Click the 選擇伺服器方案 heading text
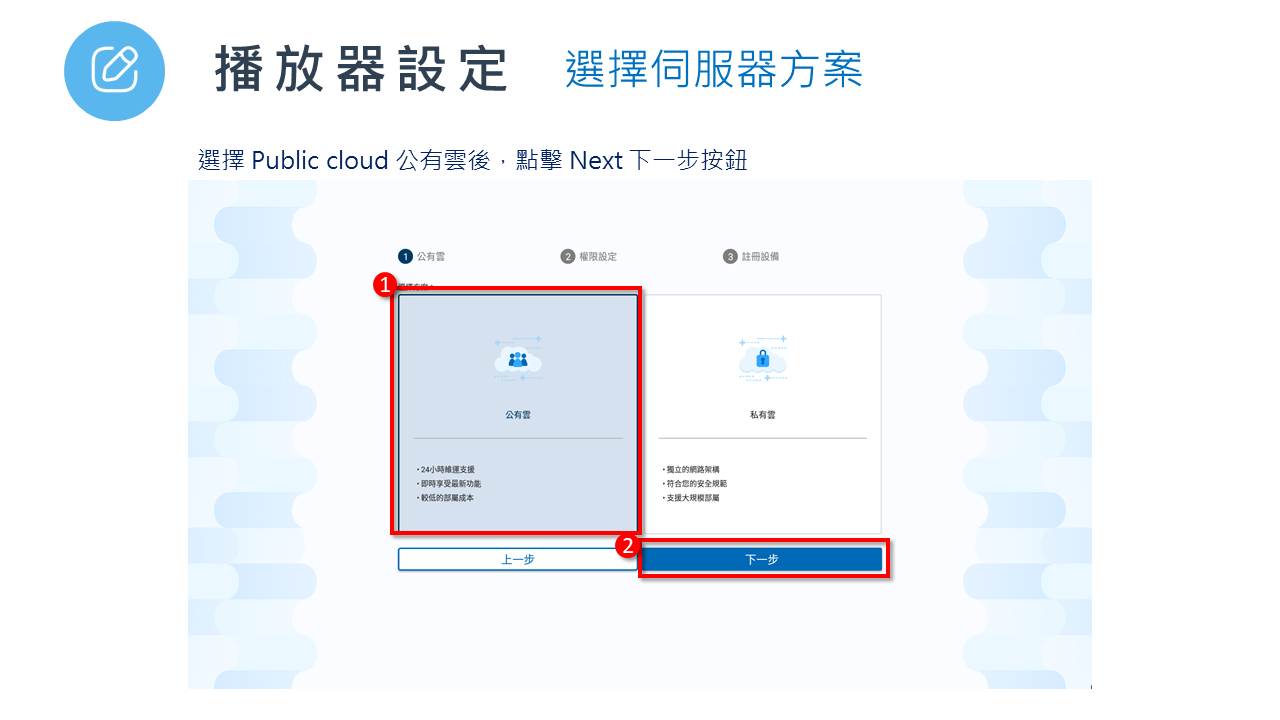1280x720 pixels. click(713, 68)
